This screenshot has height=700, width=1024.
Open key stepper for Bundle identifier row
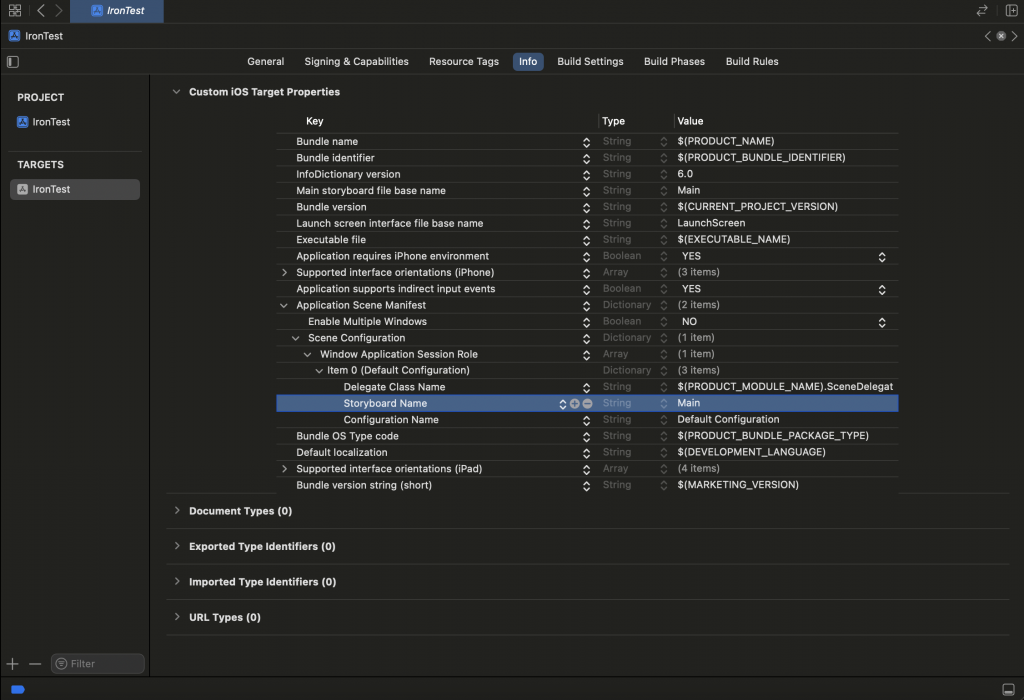tap(586, 158)
